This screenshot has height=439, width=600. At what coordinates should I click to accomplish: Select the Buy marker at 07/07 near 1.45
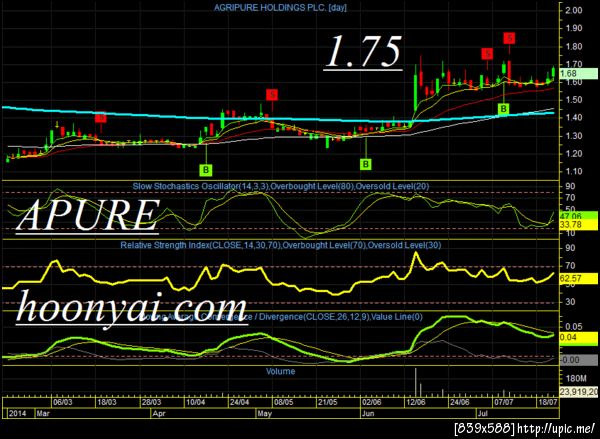pos(504,109)
